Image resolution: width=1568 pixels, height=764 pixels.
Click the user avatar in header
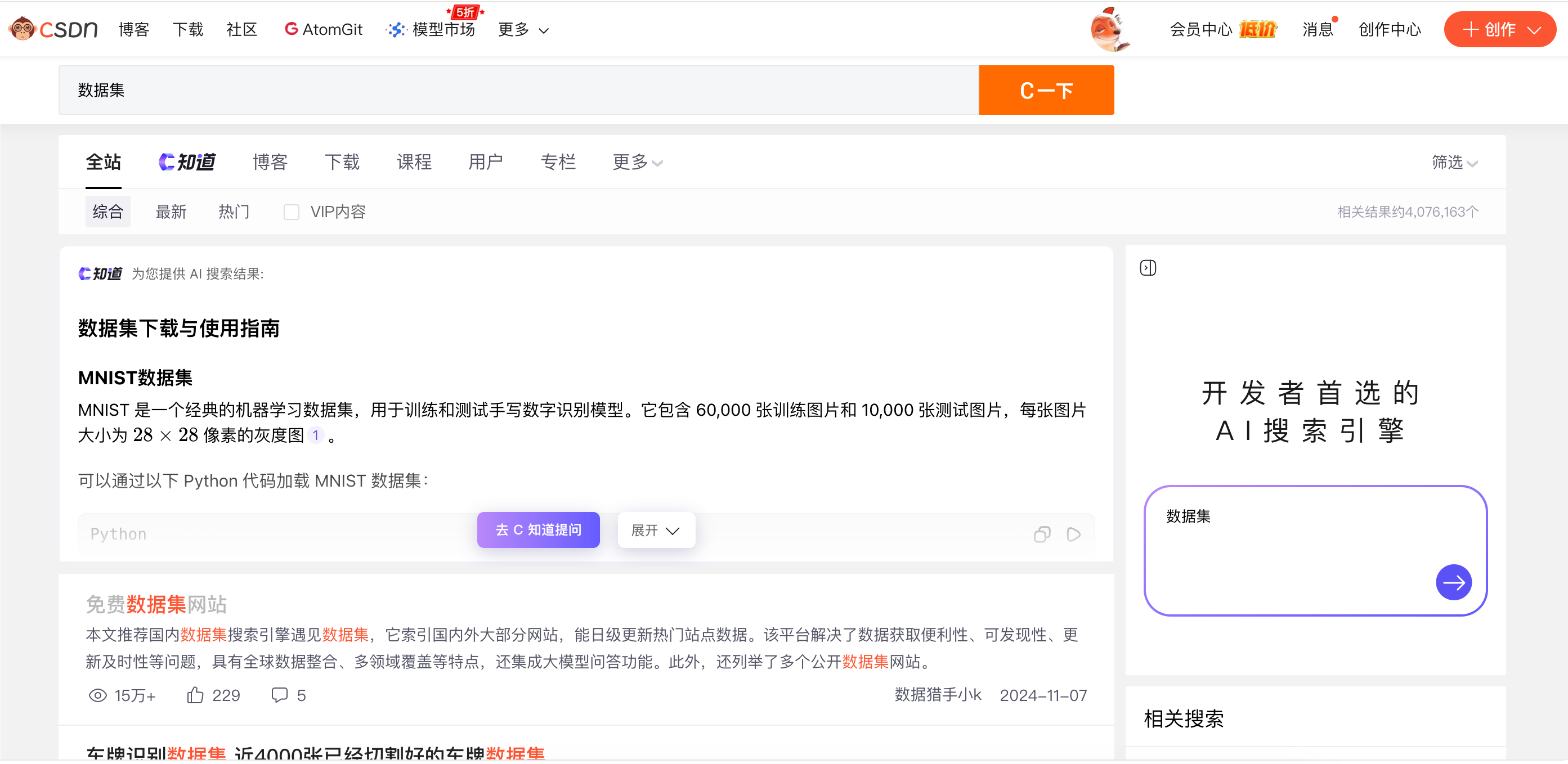pyautogui.click(x=1110, y=29)
